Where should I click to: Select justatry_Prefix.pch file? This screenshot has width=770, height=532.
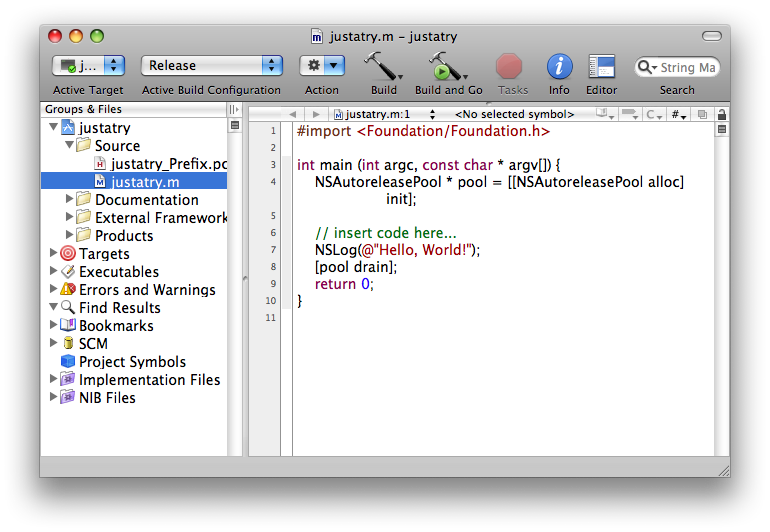[168, 164]
